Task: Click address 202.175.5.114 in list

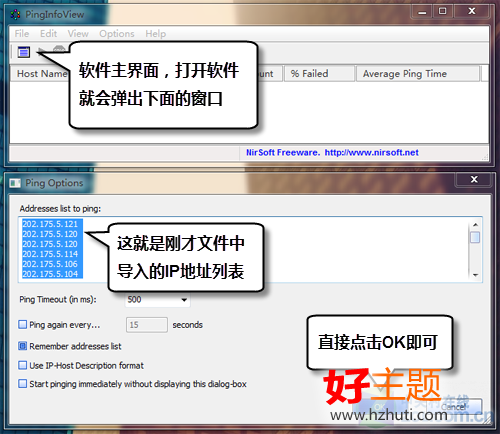Action: pos(50,254)
